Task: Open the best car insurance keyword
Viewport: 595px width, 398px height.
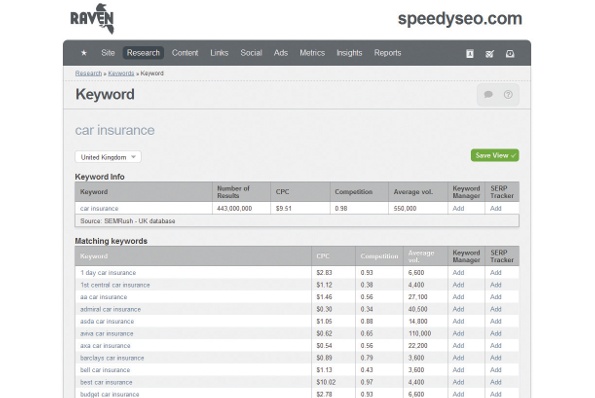Action: [106, 382]
